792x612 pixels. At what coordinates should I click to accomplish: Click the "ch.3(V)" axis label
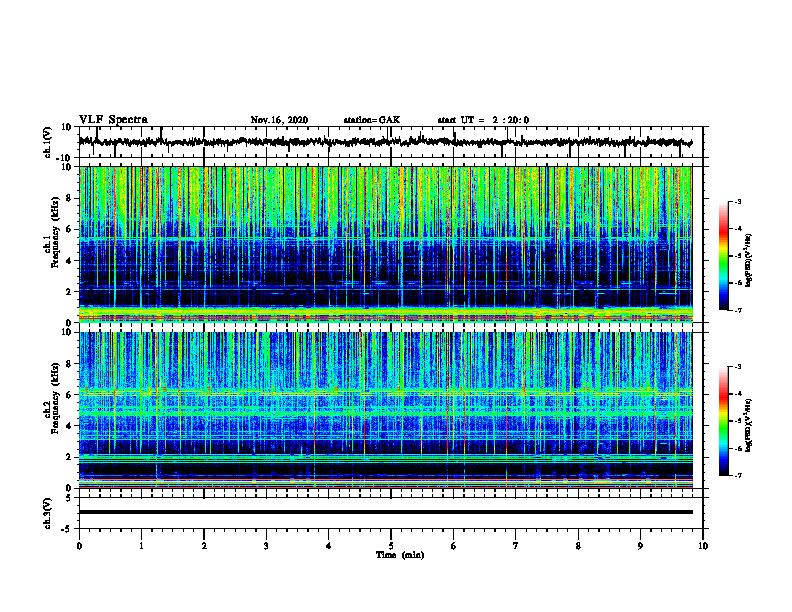coord(48,513)
